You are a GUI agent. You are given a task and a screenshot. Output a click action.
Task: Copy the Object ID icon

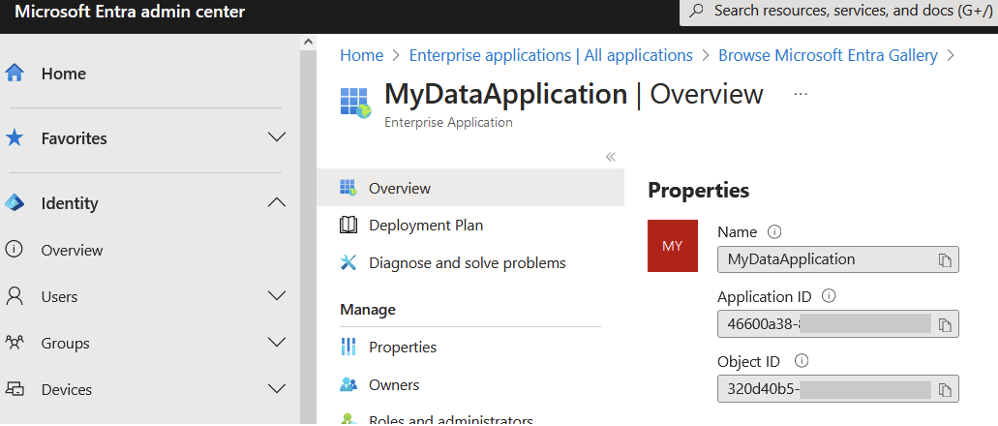pyautogui.click(x=945, y=389)
